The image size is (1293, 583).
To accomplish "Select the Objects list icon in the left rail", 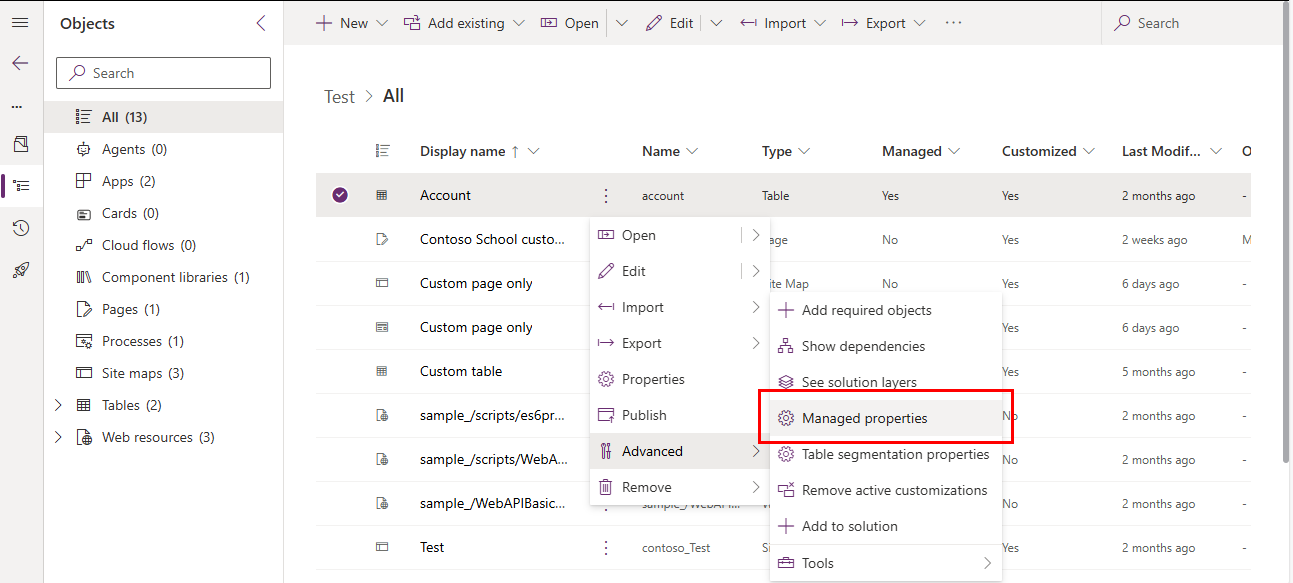I will coord(20,185).
